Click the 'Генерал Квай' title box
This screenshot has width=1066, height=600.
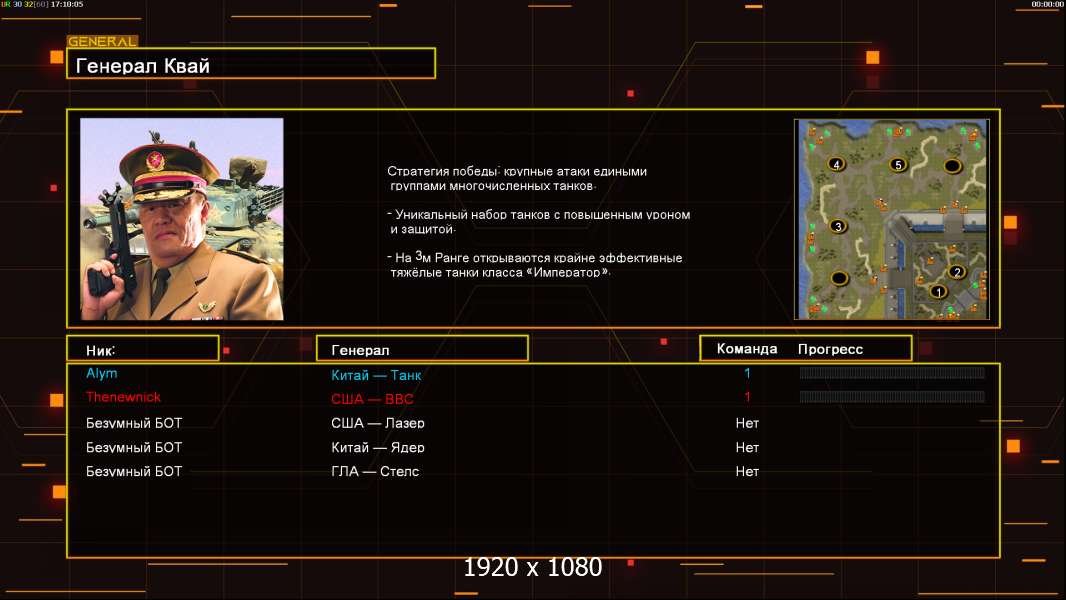point(251,63)
